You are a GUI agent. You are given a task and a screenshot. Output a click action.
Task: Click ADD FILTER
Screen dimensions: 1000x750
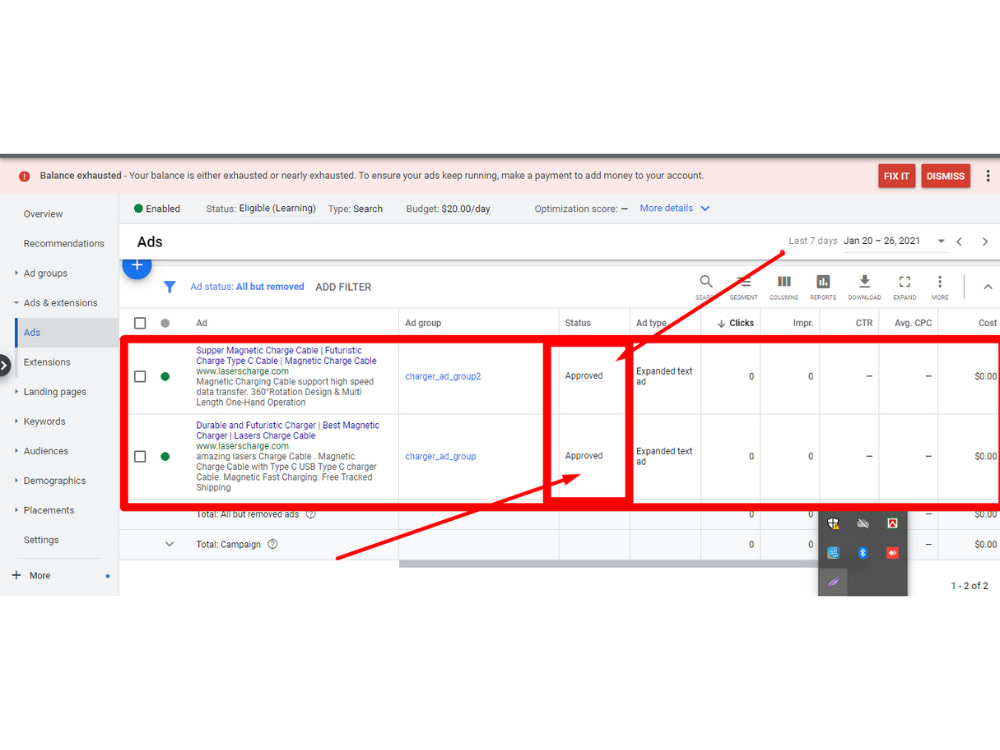[x=343, y=287]
